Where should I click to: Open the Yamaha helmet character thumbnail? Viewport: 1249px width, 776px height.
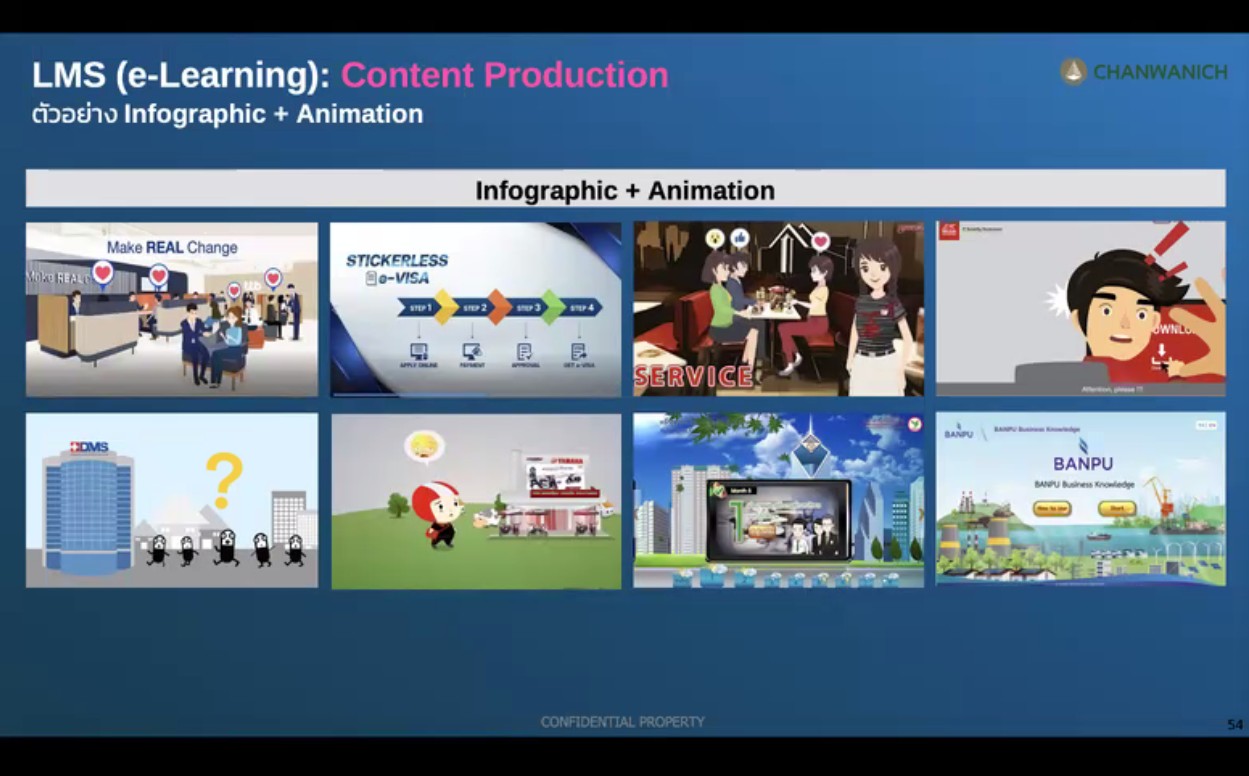476,501
